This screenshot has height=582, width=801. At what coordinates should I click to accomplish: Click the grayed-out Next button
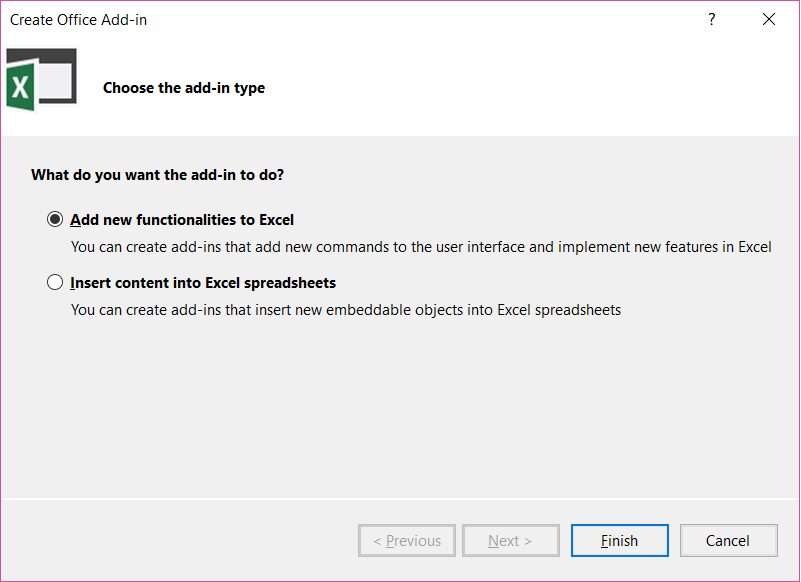[x=510, y=541]
